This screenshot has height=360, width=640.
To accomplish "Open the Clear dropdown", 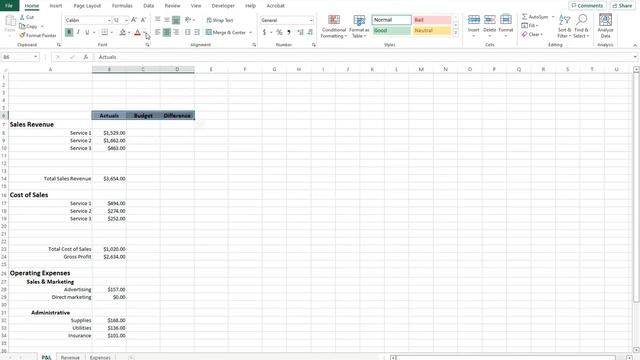I will click(532, 35).
